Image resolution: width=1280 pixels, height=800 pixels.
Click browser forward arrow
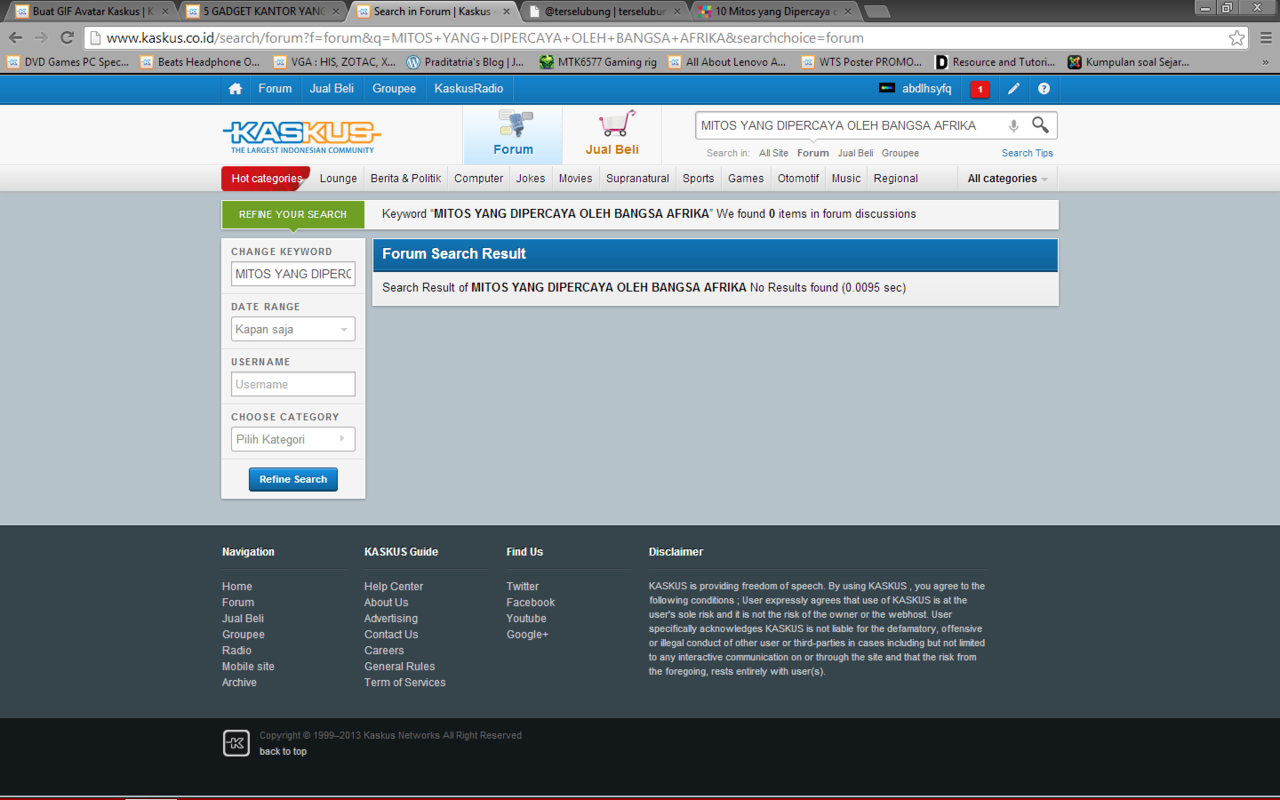tap(41, 38)
